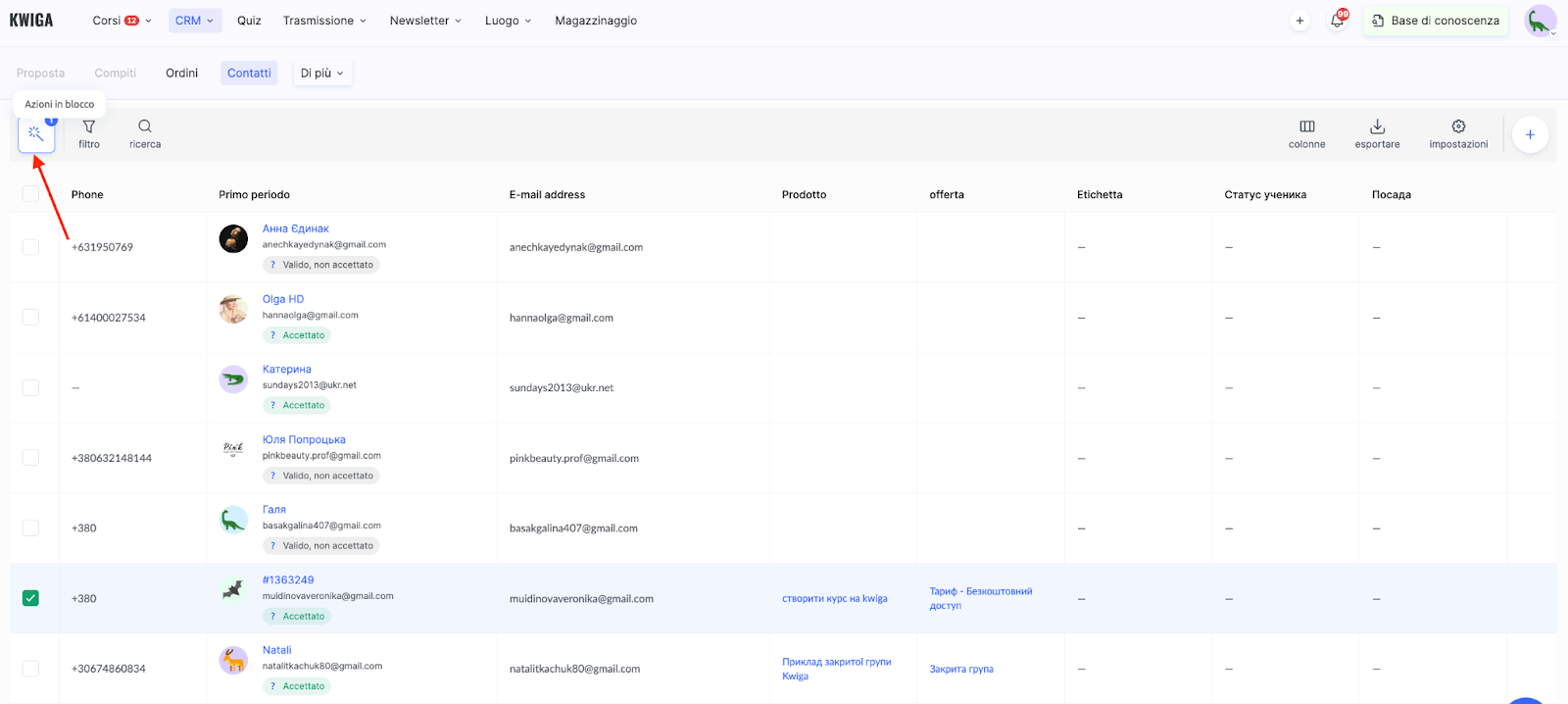This screenshot has width=1568, height=704.
Task: Open product link Приклад закритої групи Kwiga
Action: (x=837, y=669)
